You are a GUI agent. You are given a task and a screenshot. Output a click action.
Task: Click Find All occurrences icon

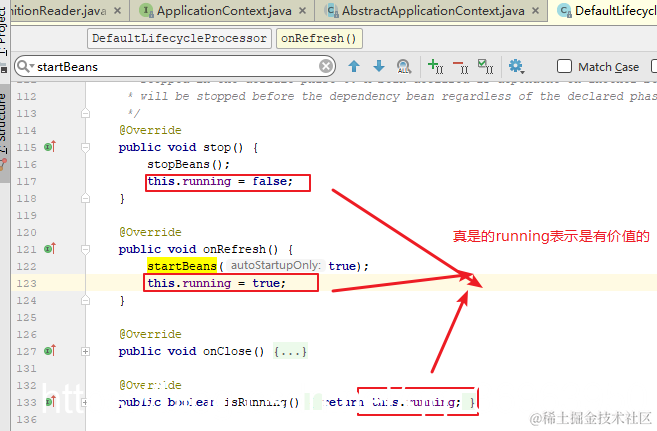point(404,66)
